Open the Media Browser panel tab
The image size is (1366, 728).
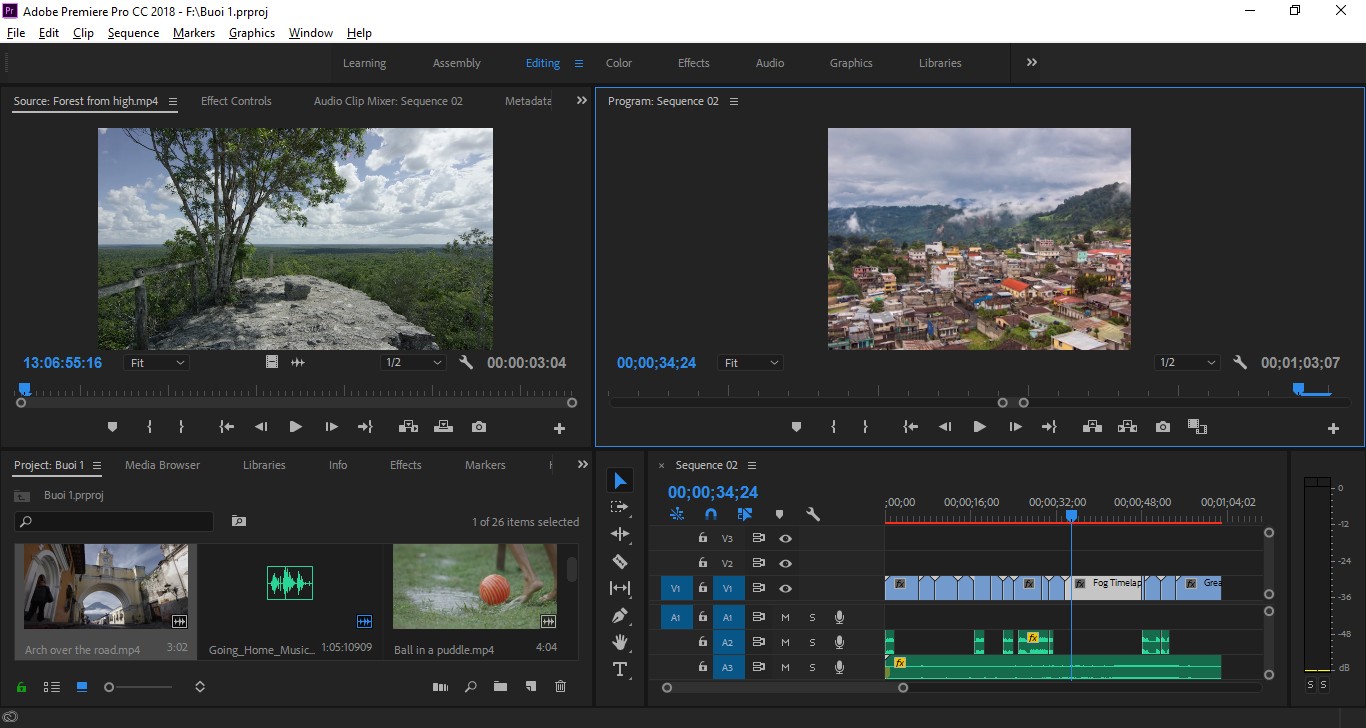[162, 465]
